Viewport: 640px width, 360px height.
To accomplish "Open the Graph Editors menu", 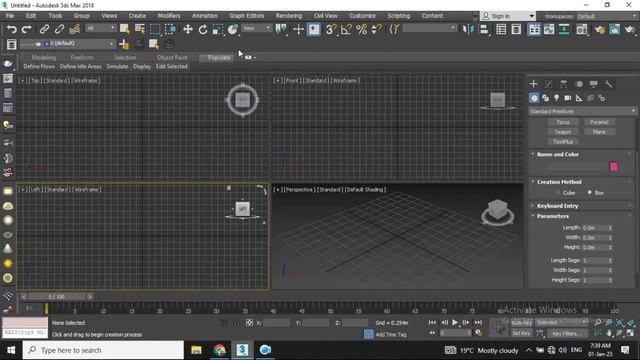I will coord(247,16).
